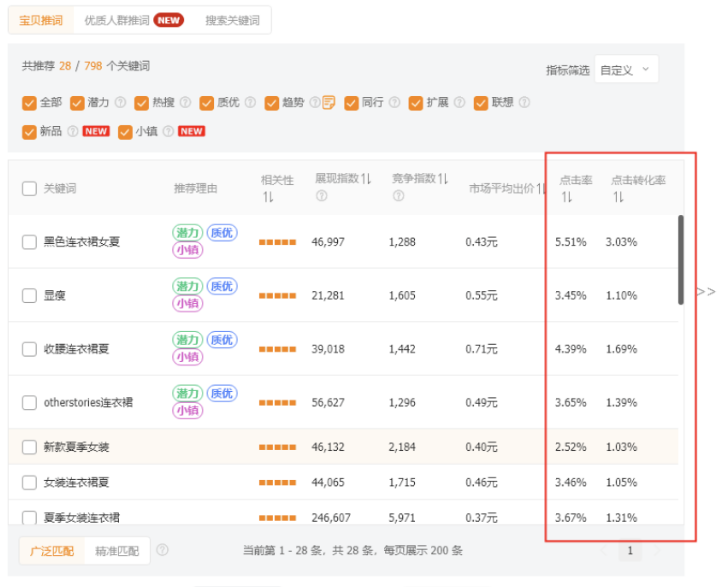Viewport: 722px width, 587px height.
Task: Open help icon beside 精准匹配 tab
Action: (x=163, y=550)
